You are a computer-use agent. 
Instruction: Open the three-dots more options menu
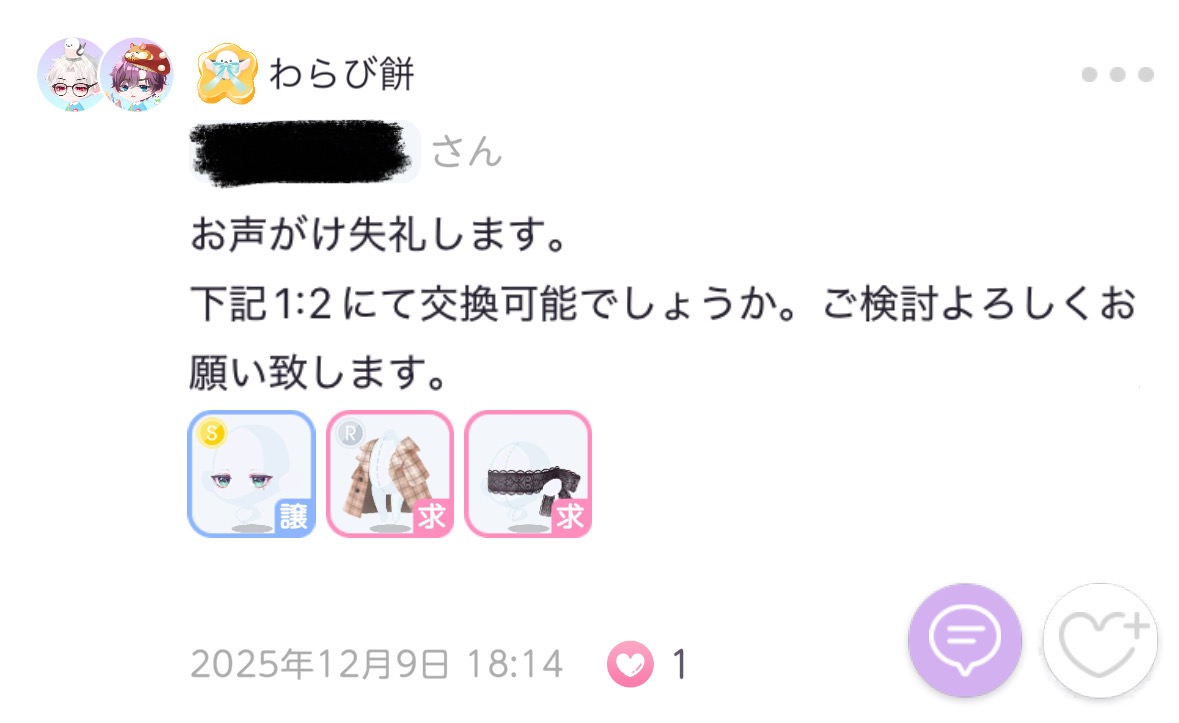tap(1117, 74)
